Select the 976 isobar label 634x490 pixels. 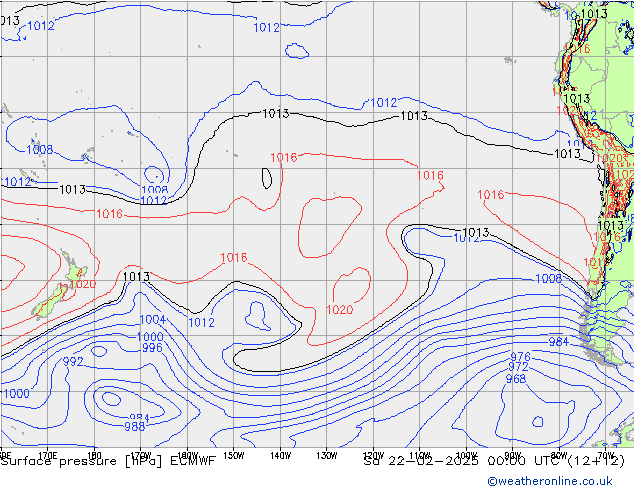[520, 357]
